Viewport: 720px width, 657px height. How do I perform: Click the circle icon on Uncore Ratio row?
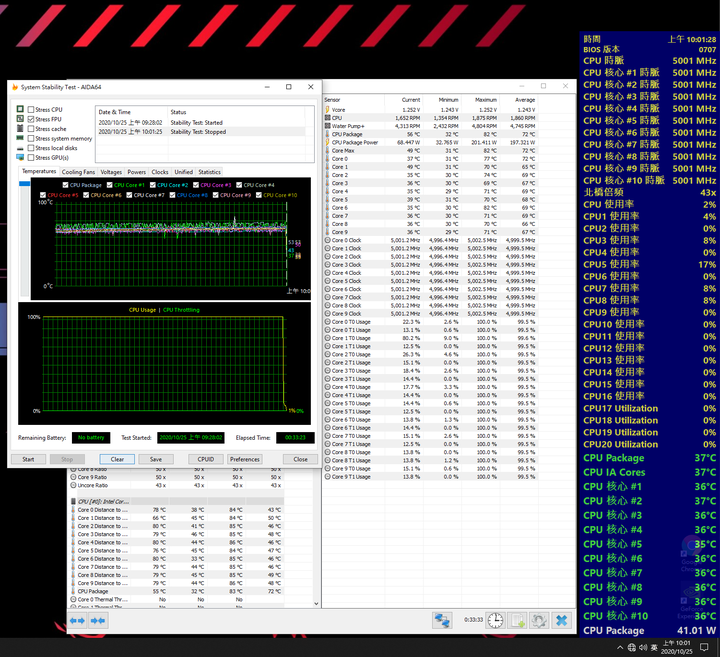click(x=73, y=485)
